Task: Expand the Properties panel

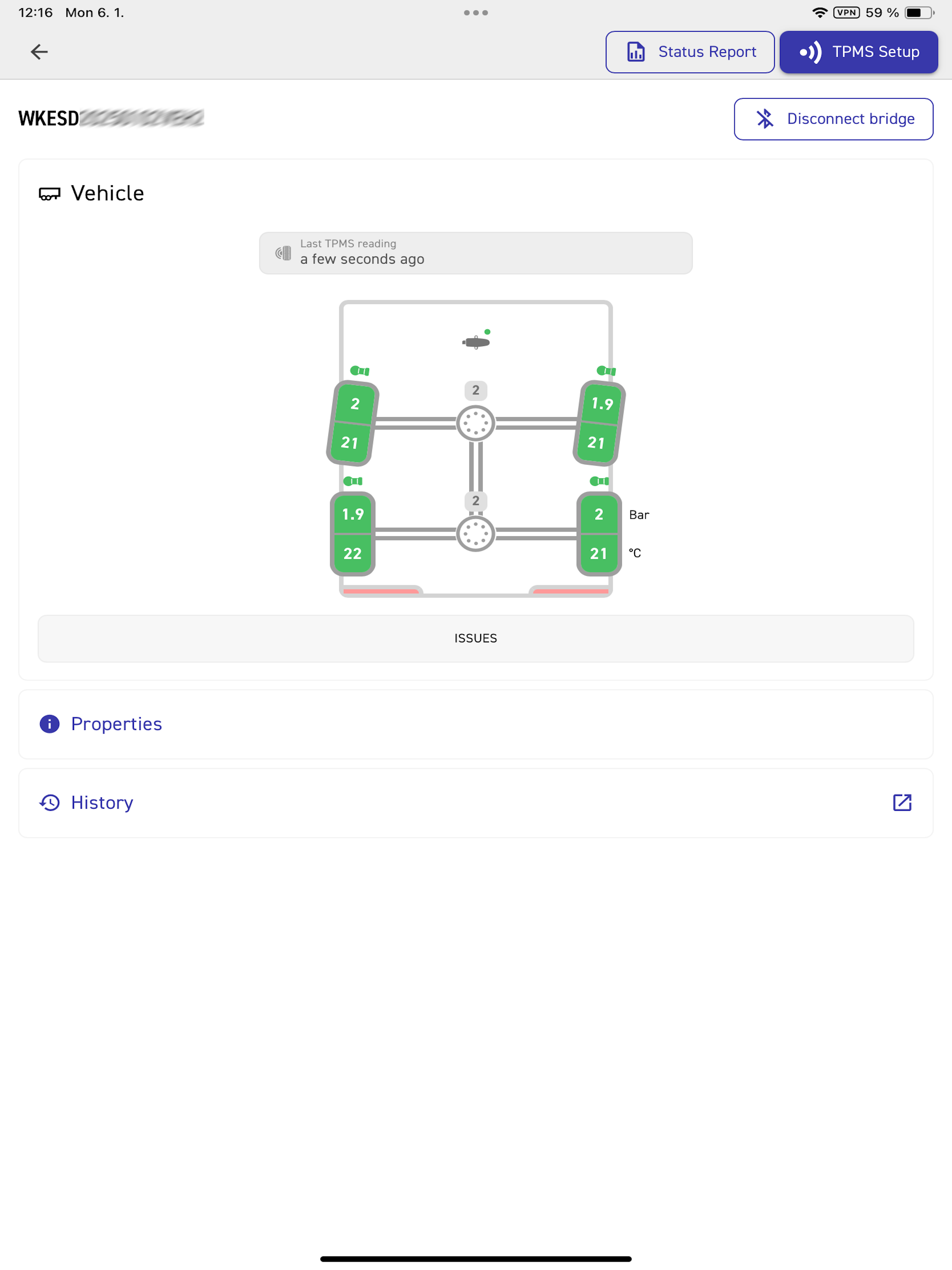Action: [x=476, y=724]
